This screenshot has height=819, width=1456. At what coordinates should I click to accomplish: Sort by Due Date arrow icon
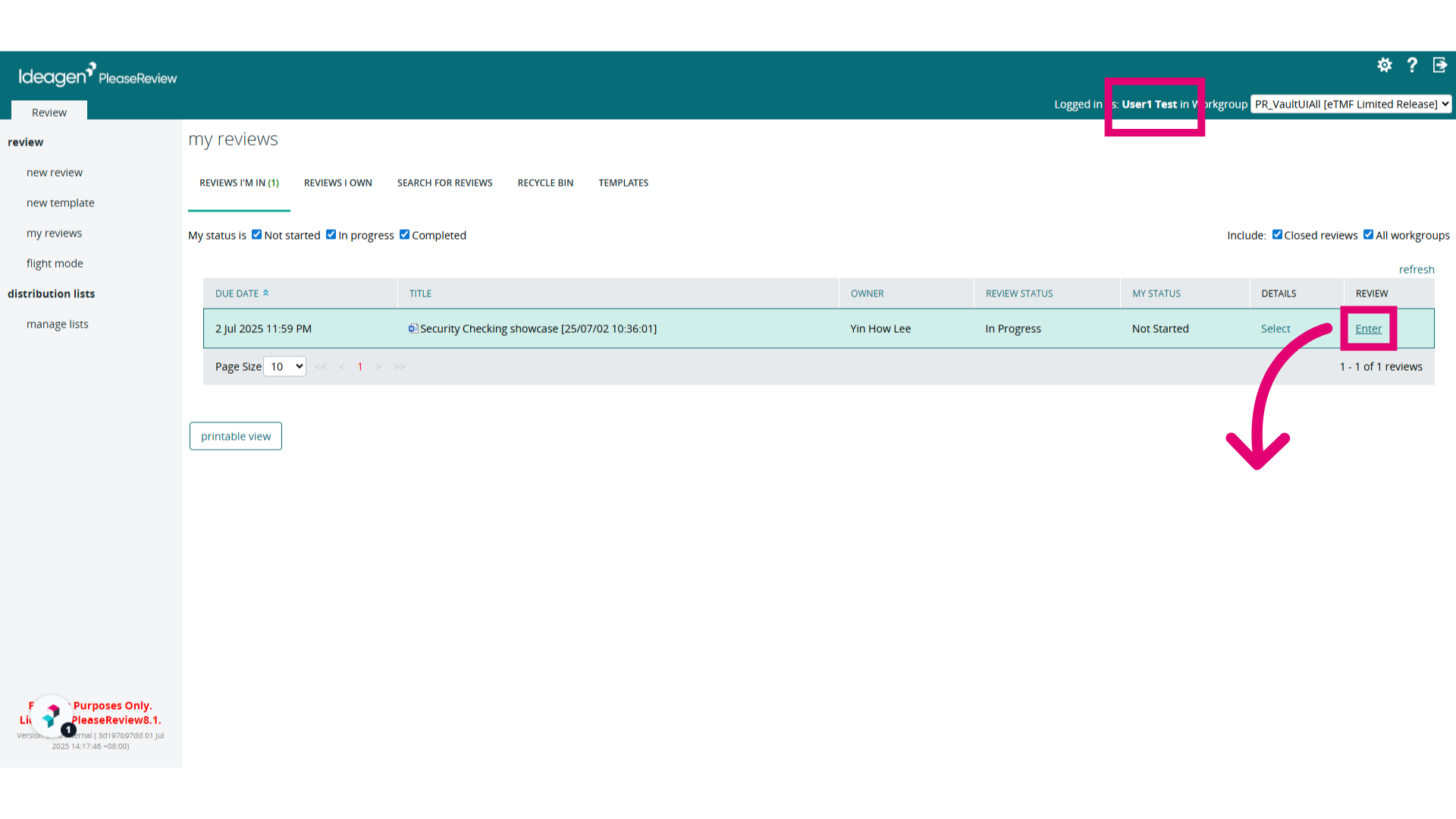[x=265, y=293]
